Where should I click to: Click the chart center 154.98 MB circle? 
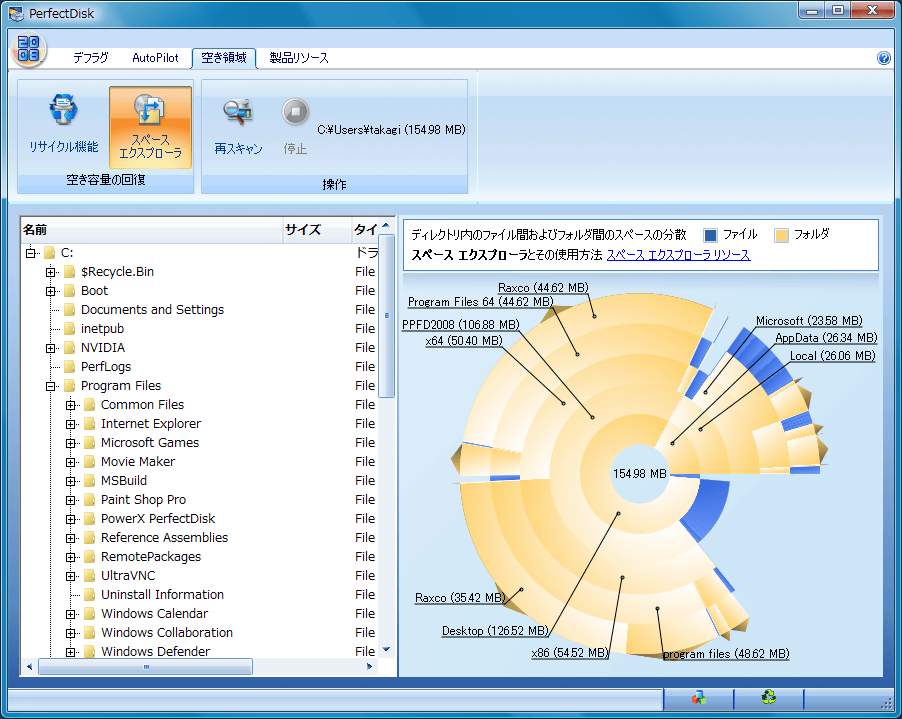tap(639, 473)
